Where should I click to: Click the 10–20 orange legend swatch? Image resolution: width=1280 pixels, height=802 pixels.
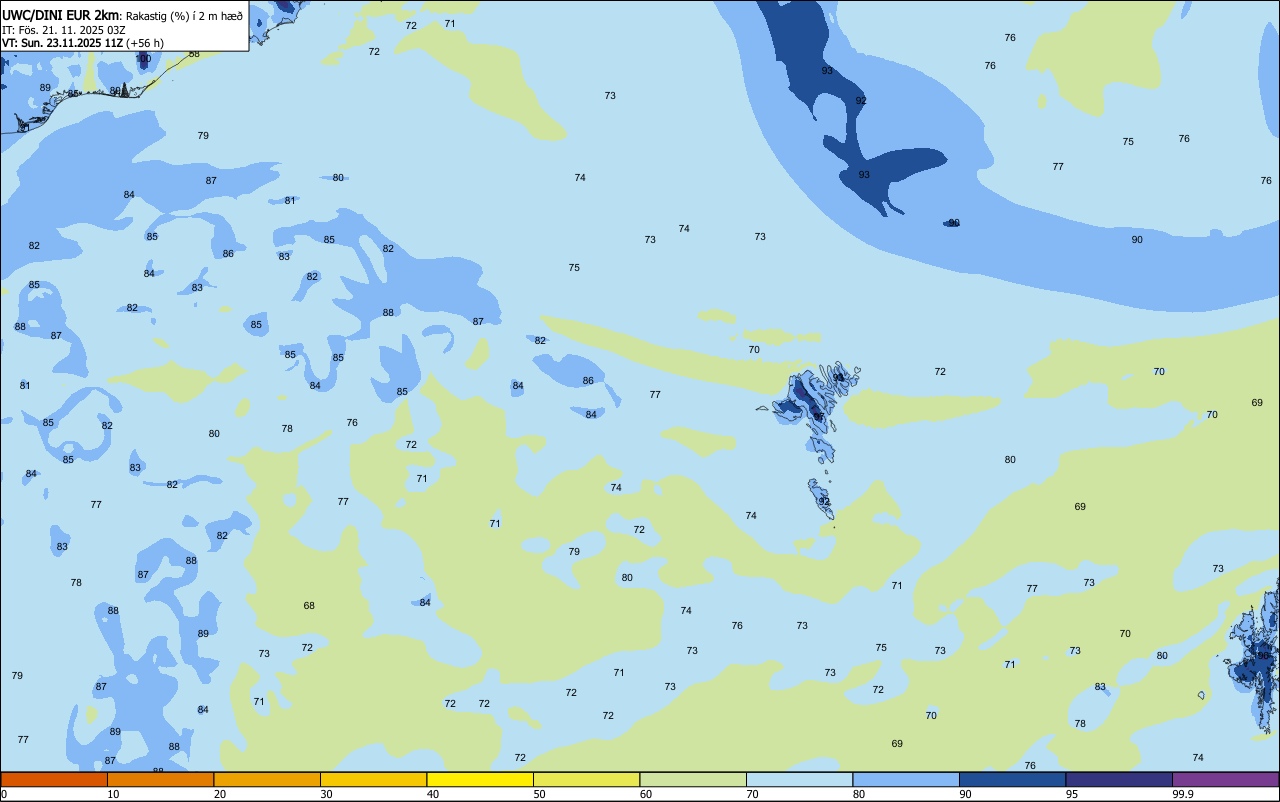click(x=160, y=779)
